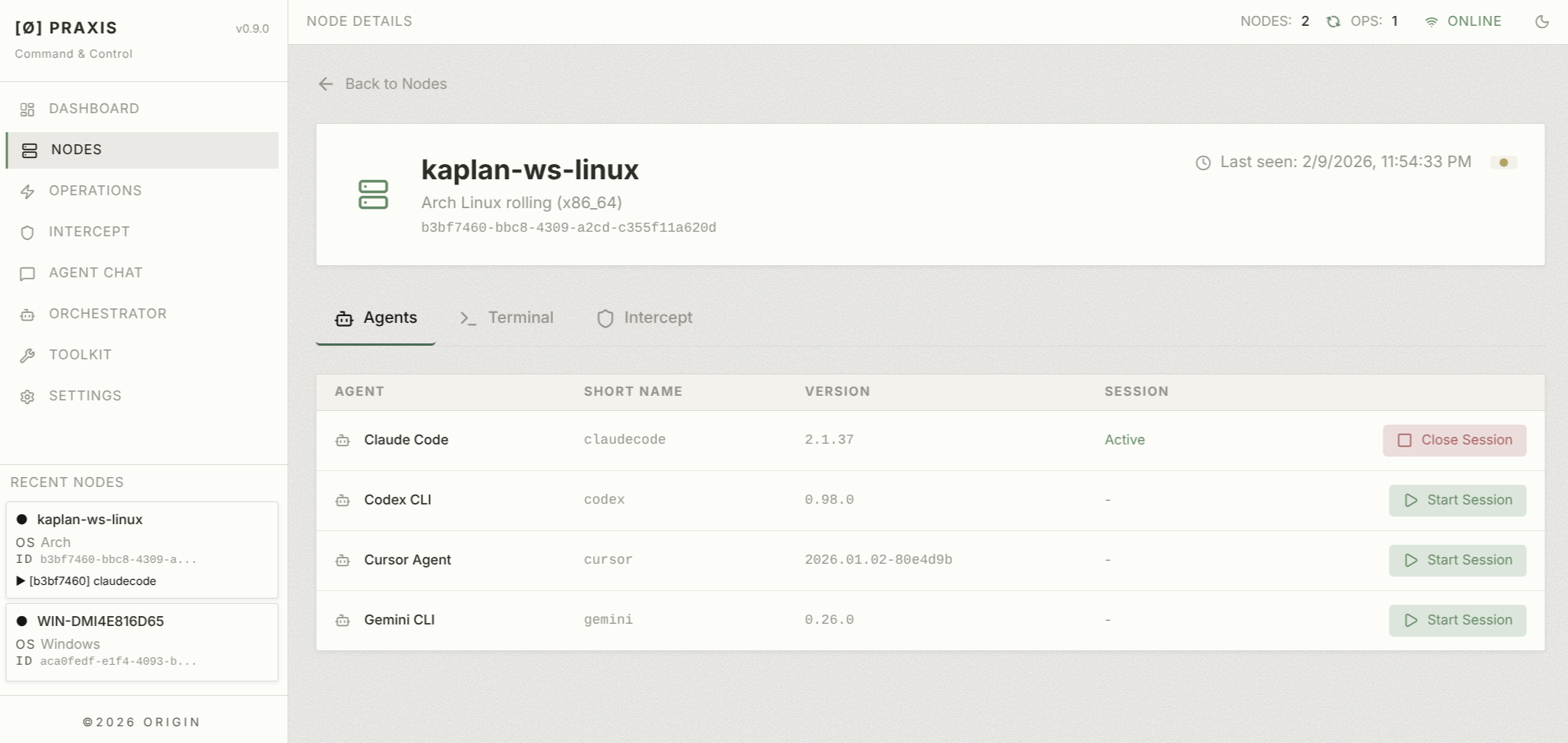Image resolution: width=1568 pixels, height=743 pixels.
Task: Click the Operations lightning bolt icon
Action: [27, 191]
